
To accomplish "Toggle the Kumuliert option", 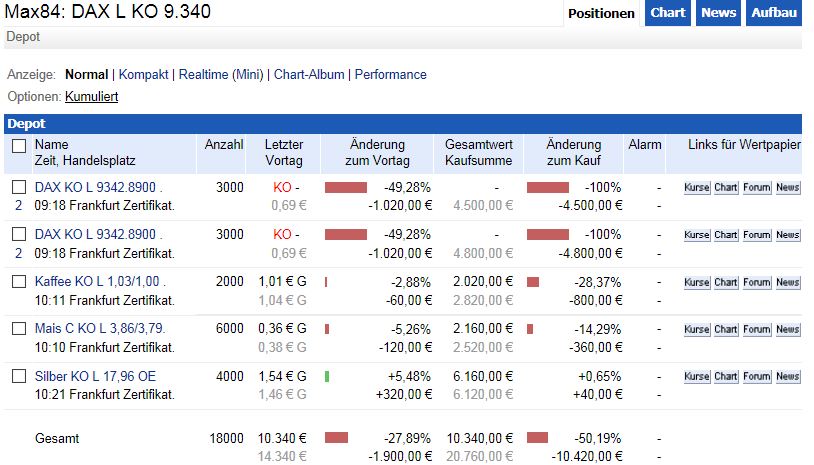I will click(x=92, y=97).
